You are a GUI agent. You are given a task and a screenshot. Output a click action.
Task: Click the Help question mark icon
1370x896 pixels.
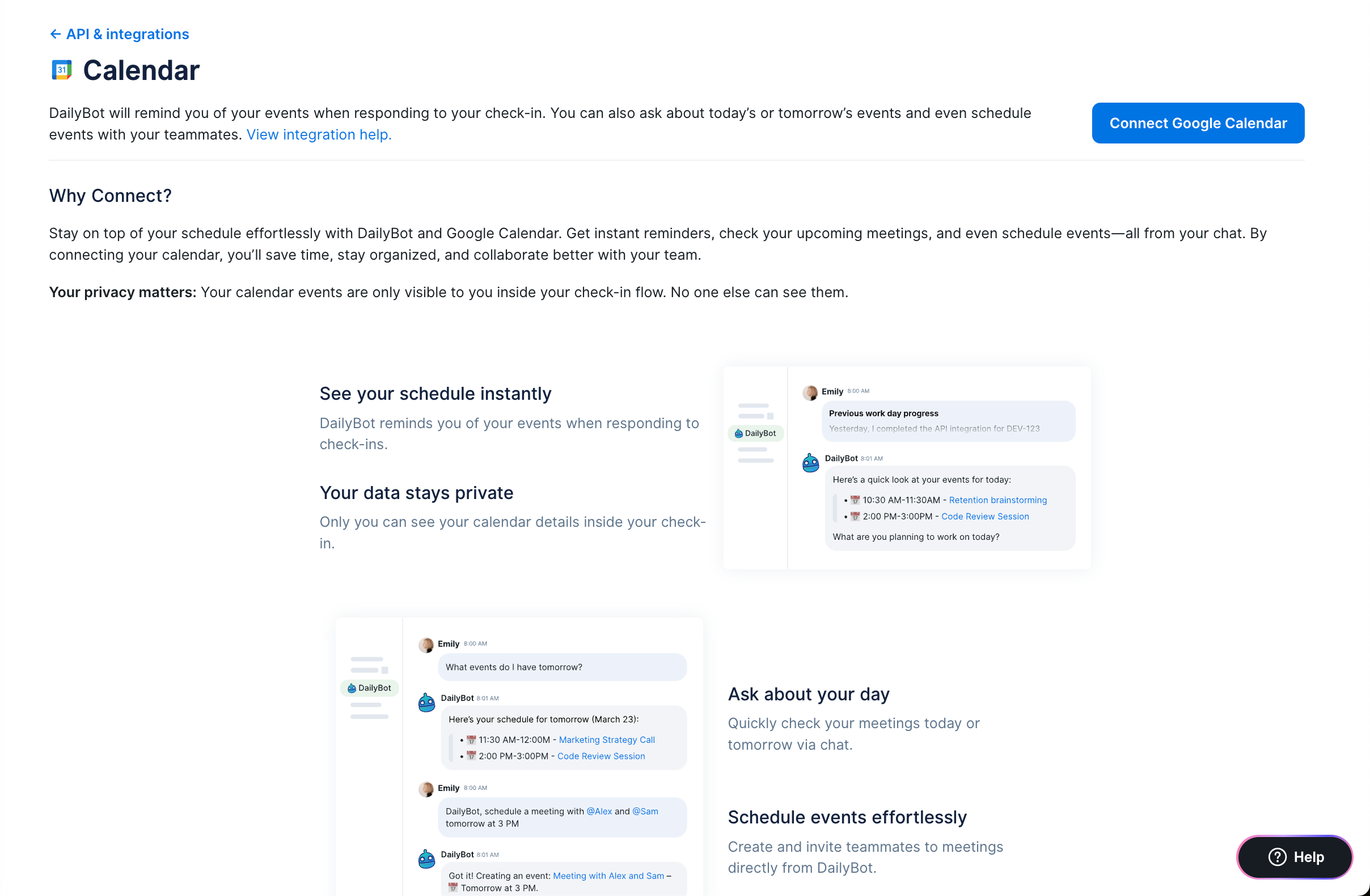1277,857
